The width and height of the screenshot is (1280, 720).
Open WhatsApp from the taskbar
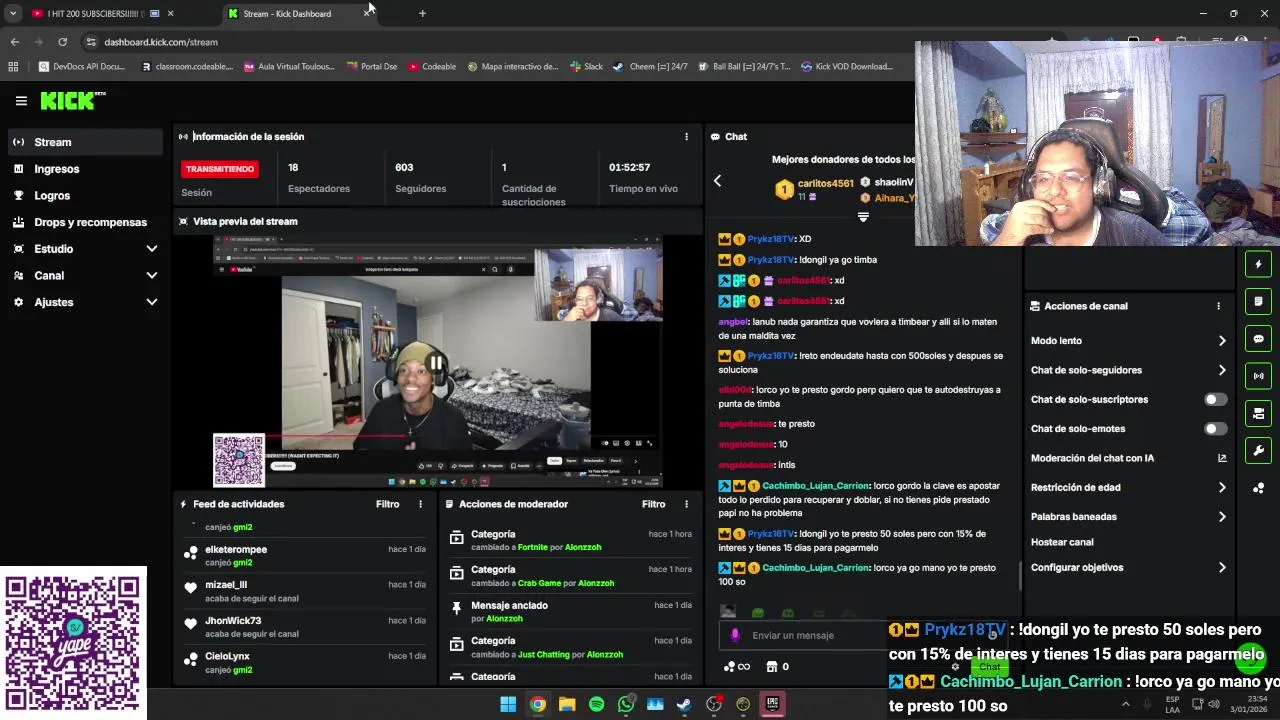pos(626,704)
